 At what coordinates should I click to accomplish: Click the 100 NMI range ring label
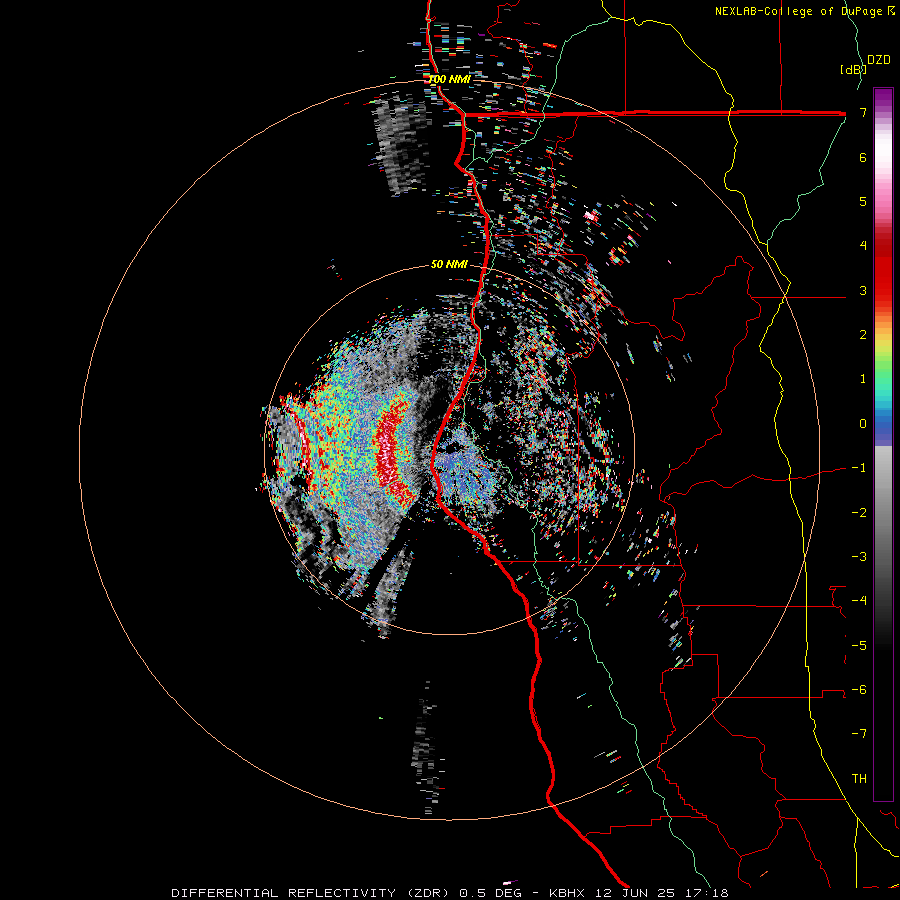449,79
